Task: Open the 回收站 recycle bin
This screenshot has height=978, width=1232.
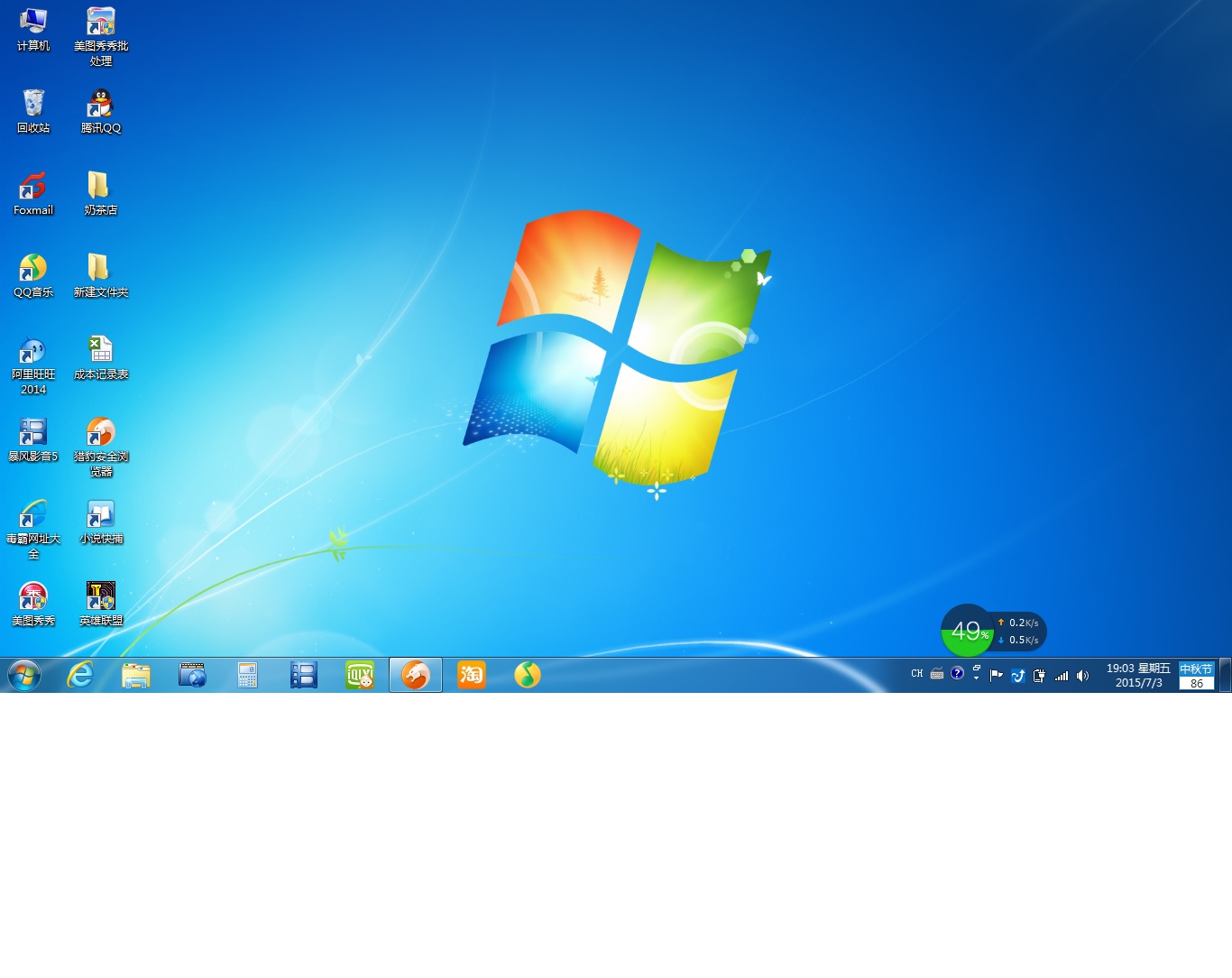Action: tap(33, 111)
